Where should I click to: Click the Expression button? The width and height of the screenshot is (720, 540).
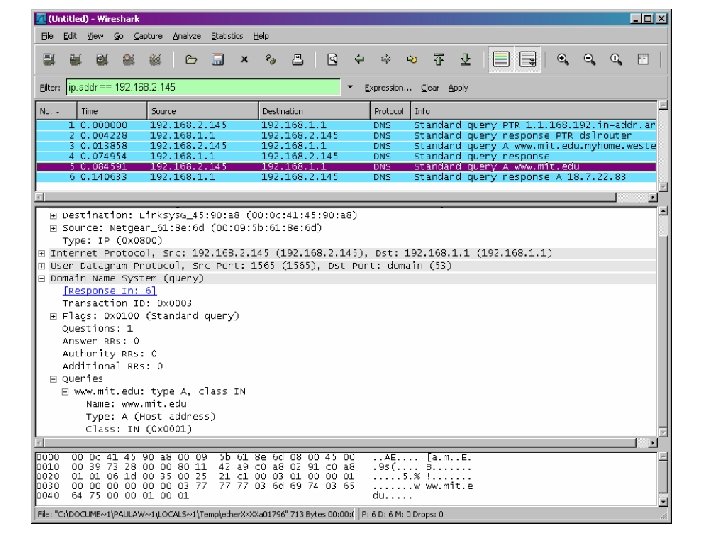tap(388, 88)
